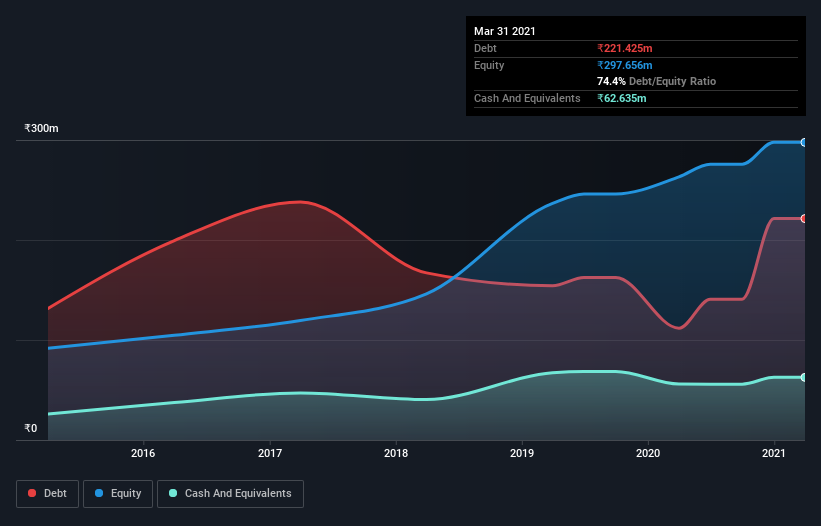Click the teal Cash endpoint marker at Mar 2021
This screenshot has height=526, width=821.
[804, 377]
